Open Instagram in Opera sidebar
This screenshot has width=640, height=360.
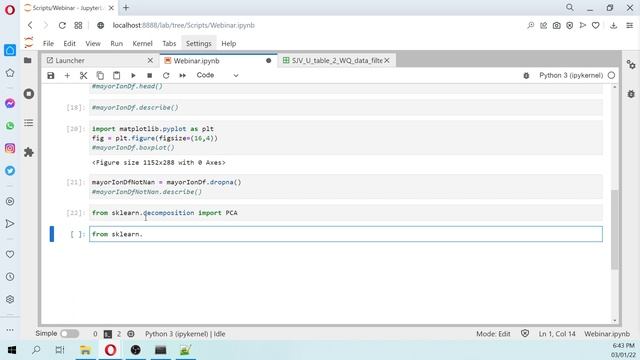[10, 148]
